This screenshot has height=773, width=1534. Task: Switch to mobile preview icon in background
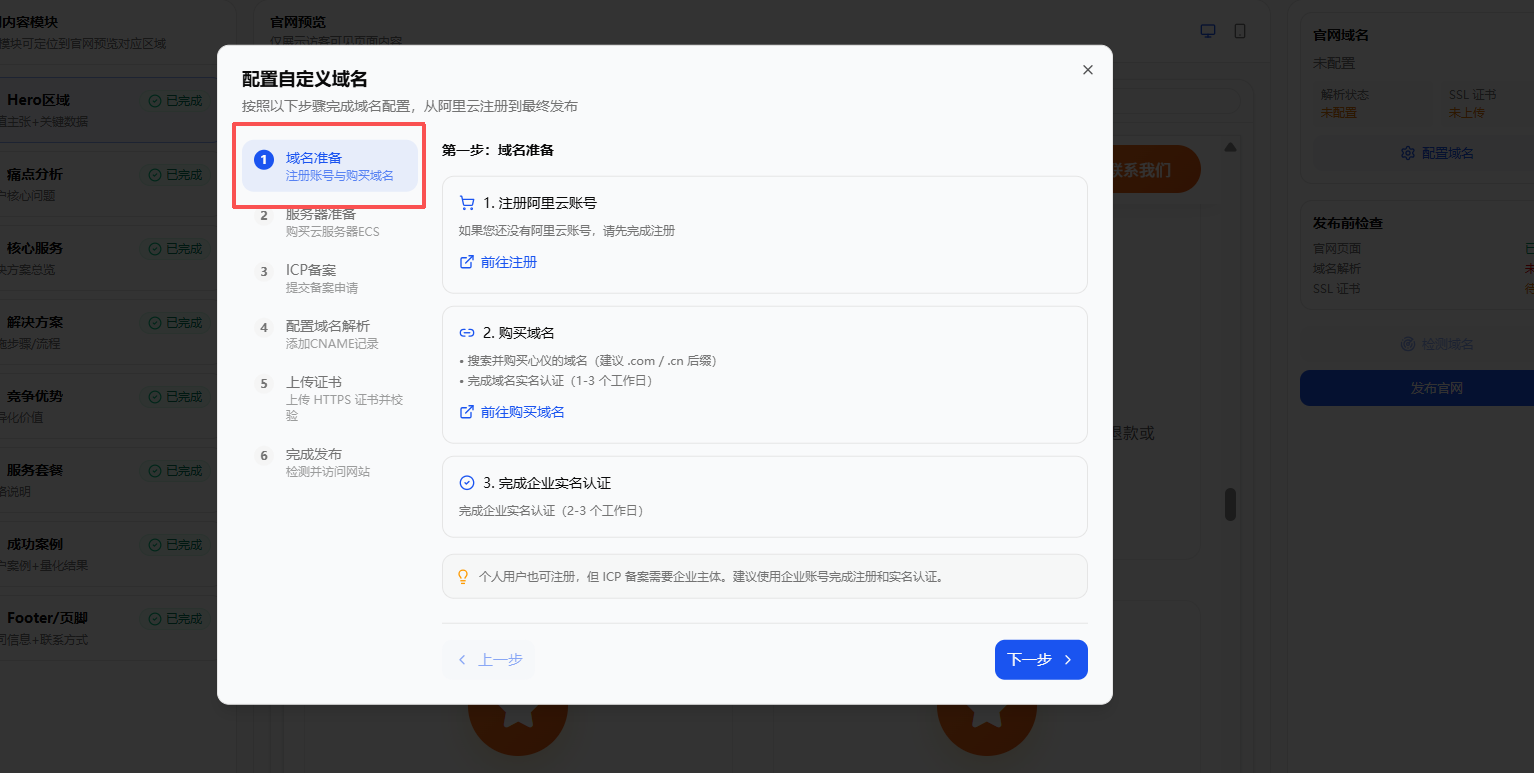1240,31
